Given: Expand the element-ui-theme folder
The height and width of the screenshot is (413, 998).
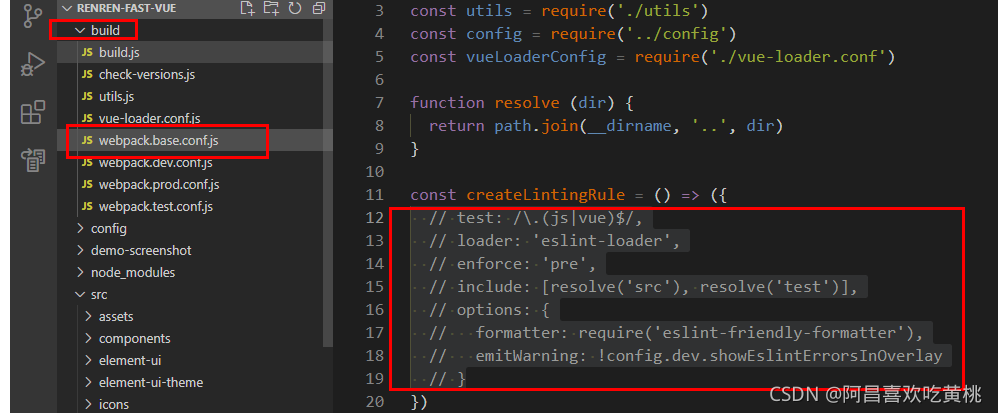Looking at the screenshot, I should pos(151,382).
